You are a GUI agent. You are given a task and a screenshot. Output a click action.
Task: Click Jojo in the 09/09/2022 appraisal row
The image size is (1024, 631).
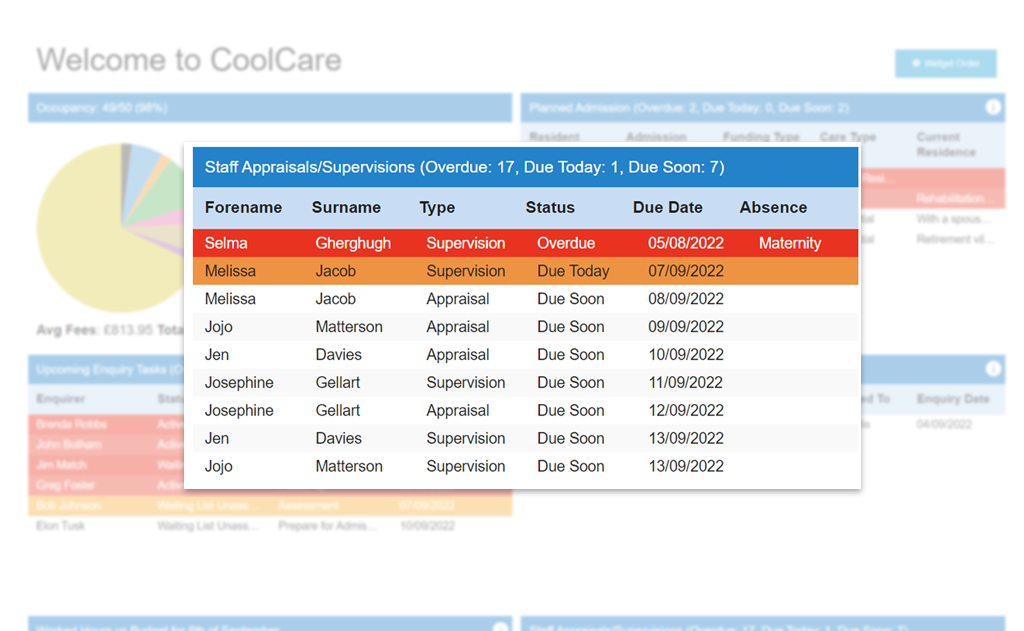[x=219, y=327]
